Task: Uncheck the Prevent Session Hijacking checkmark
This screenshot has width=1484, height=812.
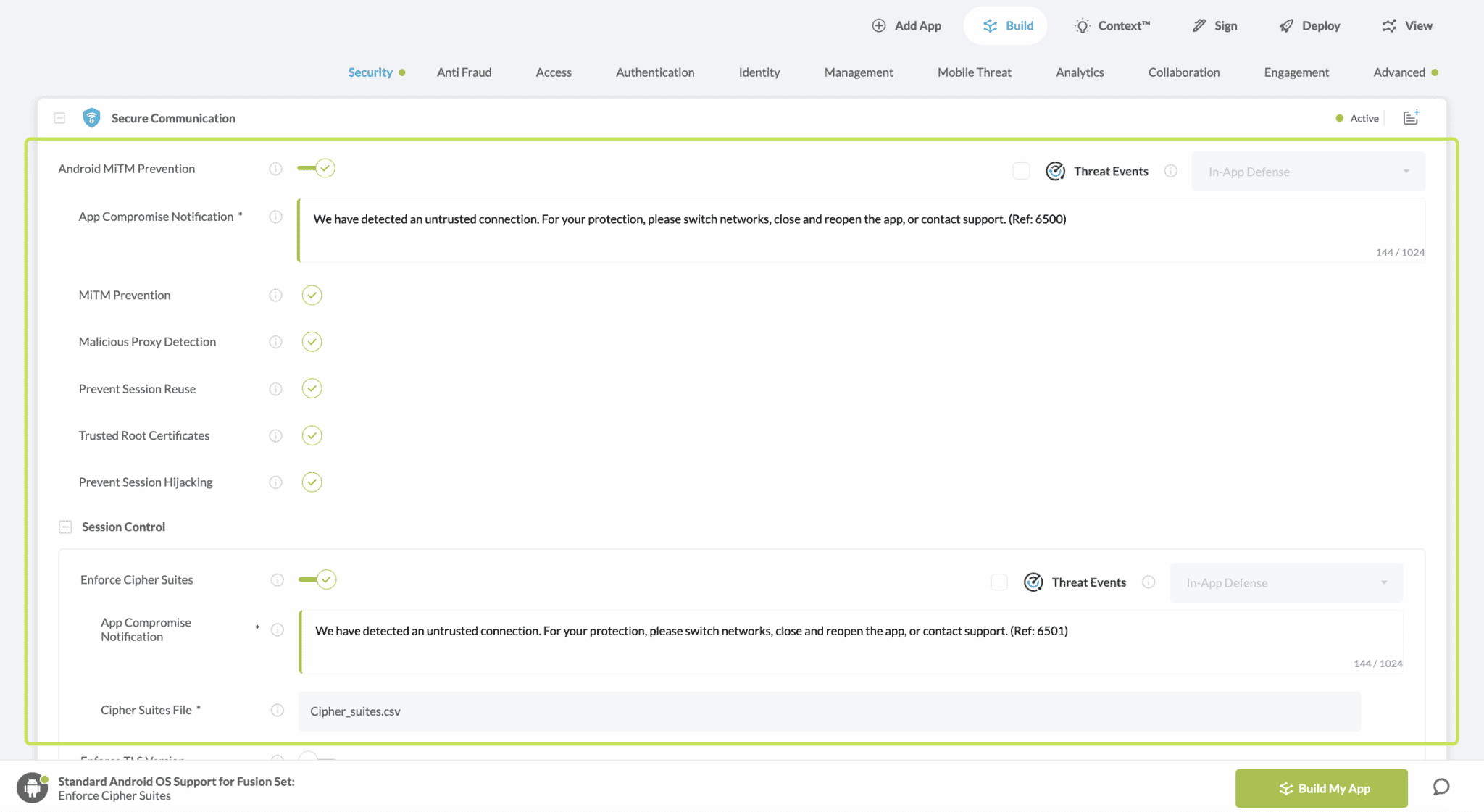Action: pyautogui.click(x=312, y=482)
